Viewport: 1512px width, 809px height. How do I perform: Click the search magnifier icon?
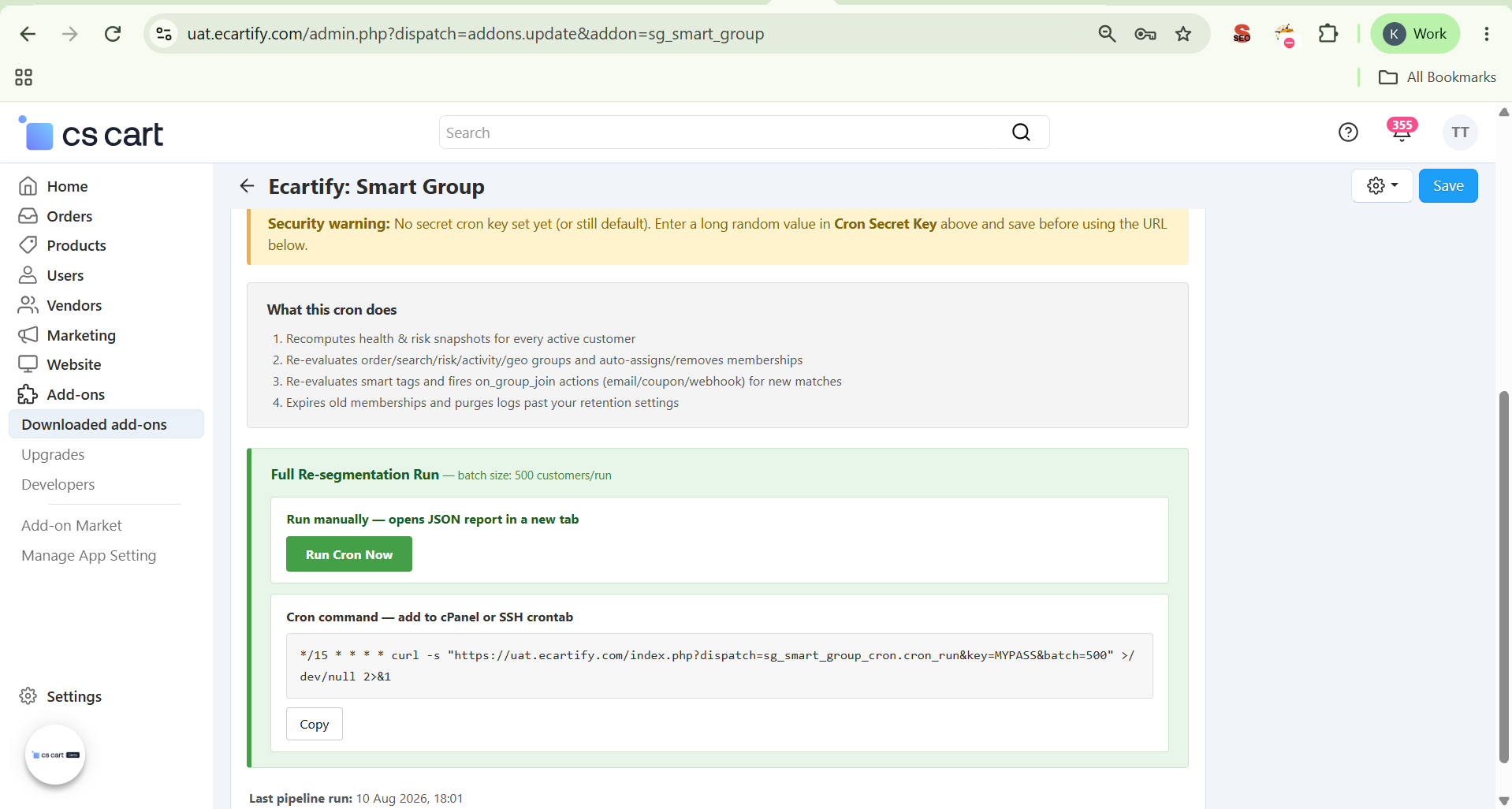coord(1021,132)
